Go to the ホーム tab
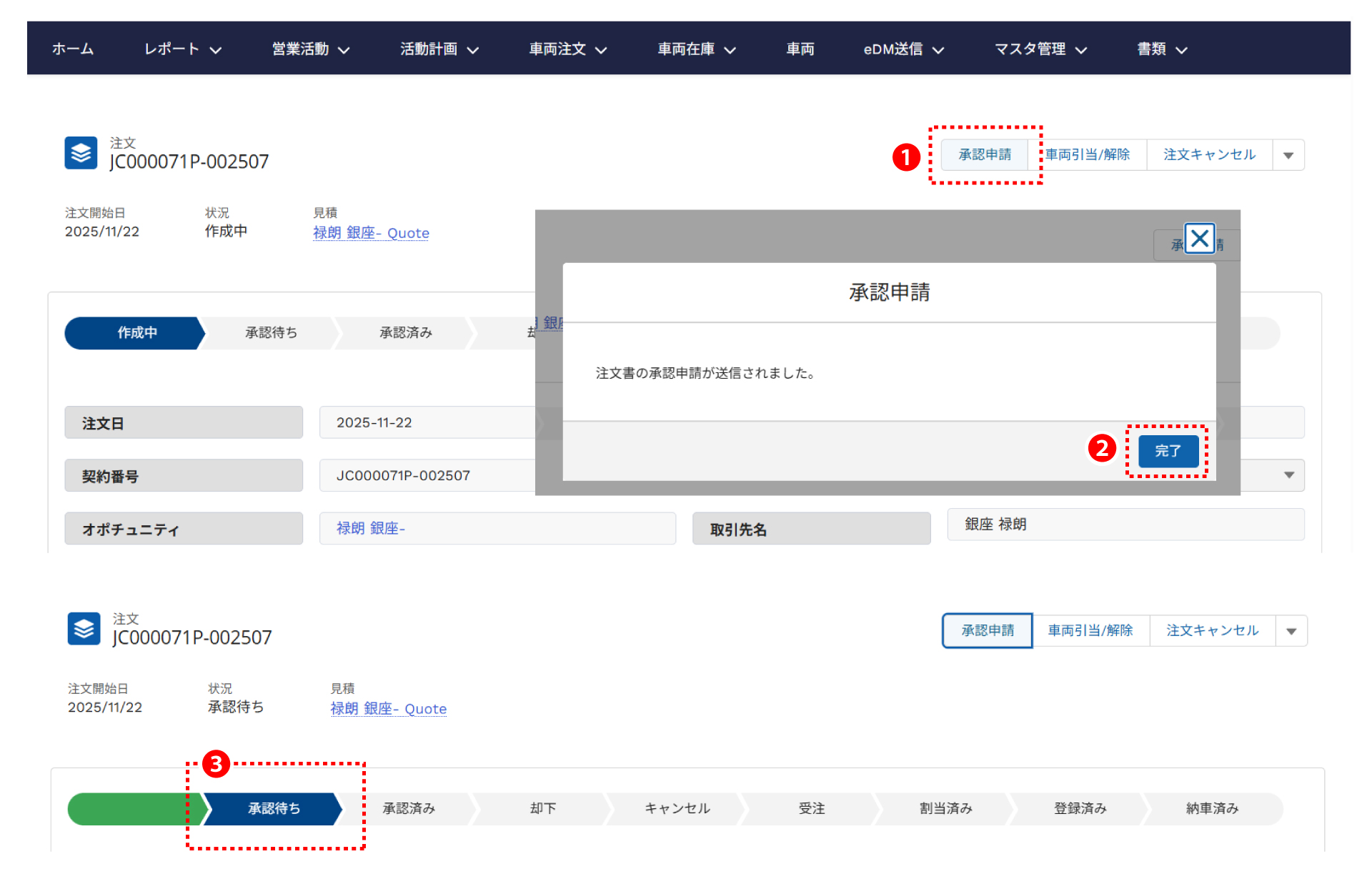 click(73, 49)
